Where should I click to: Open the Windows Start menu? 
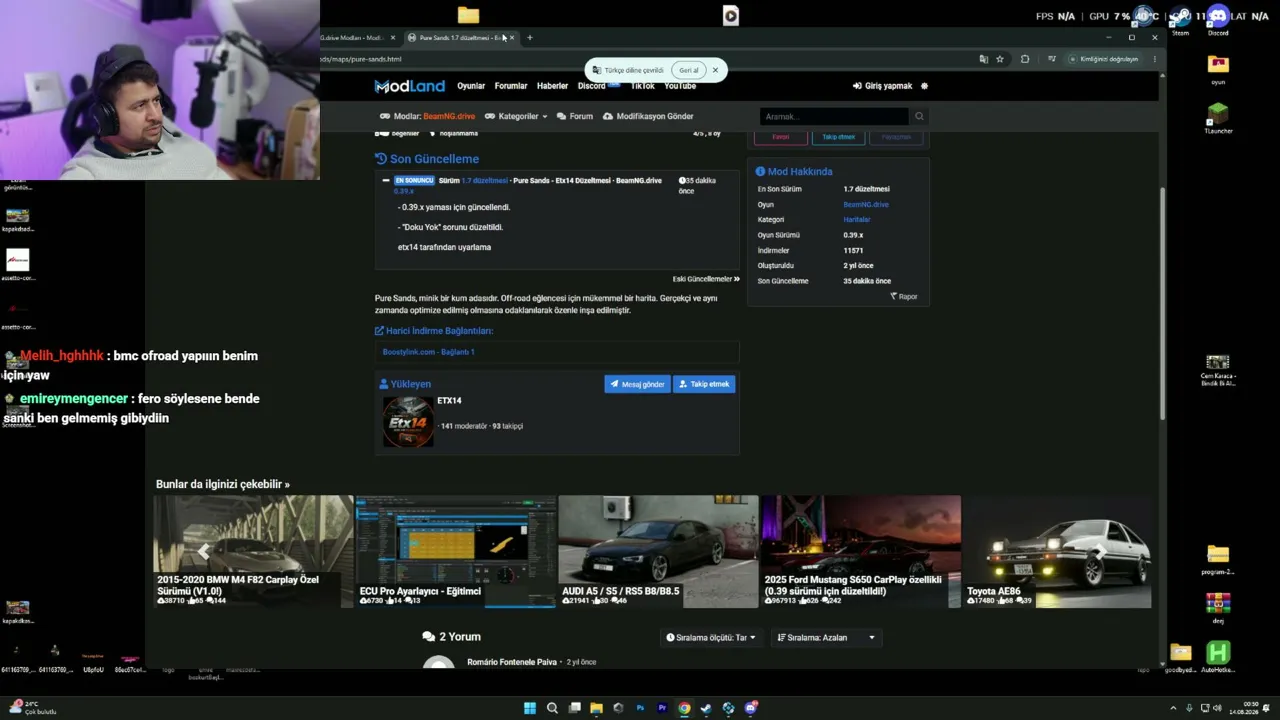pos(530,708)
